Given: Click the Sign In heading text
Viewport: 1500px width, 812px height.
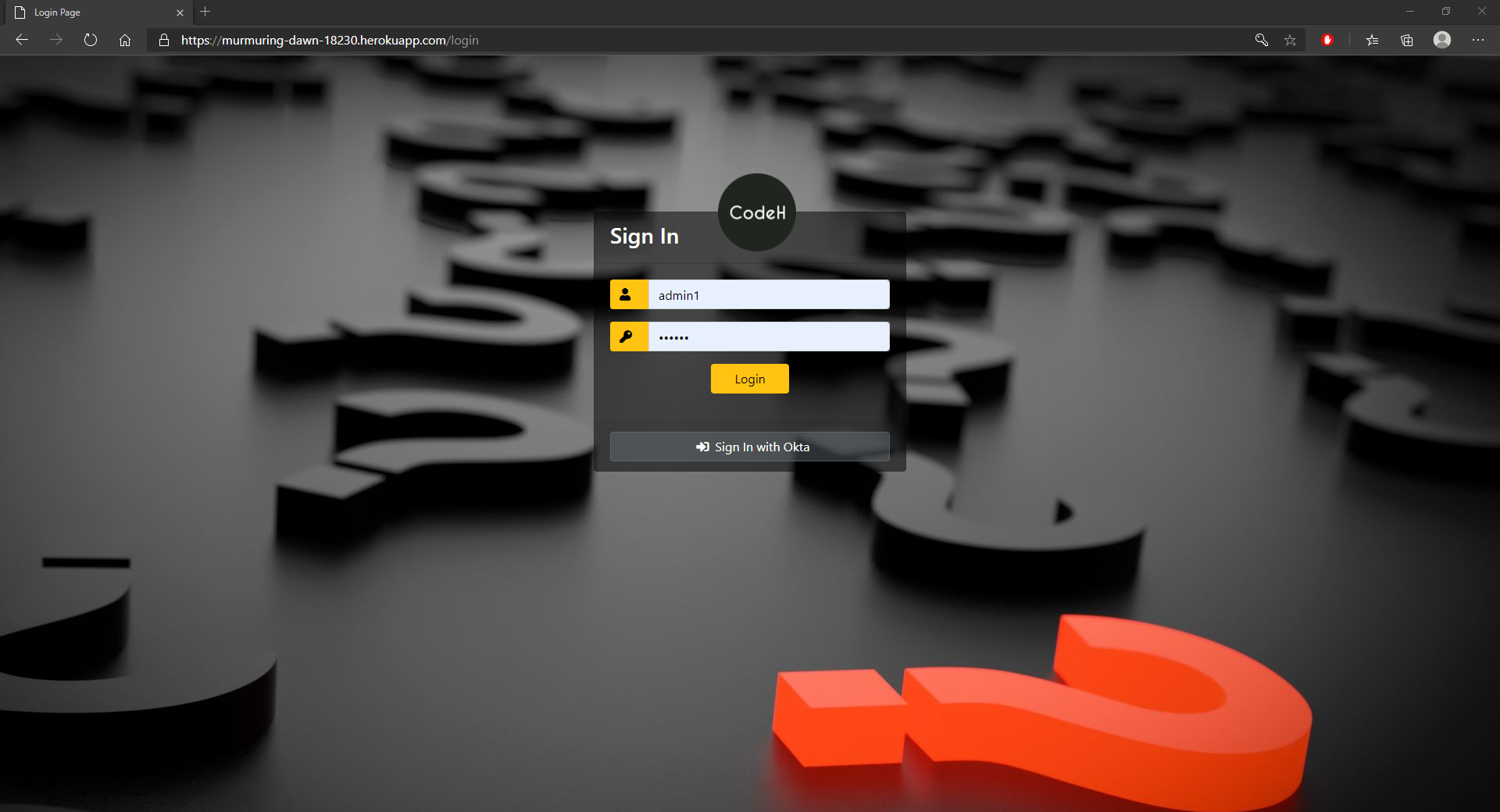Looking at the screenshot, I should point(645,236).
